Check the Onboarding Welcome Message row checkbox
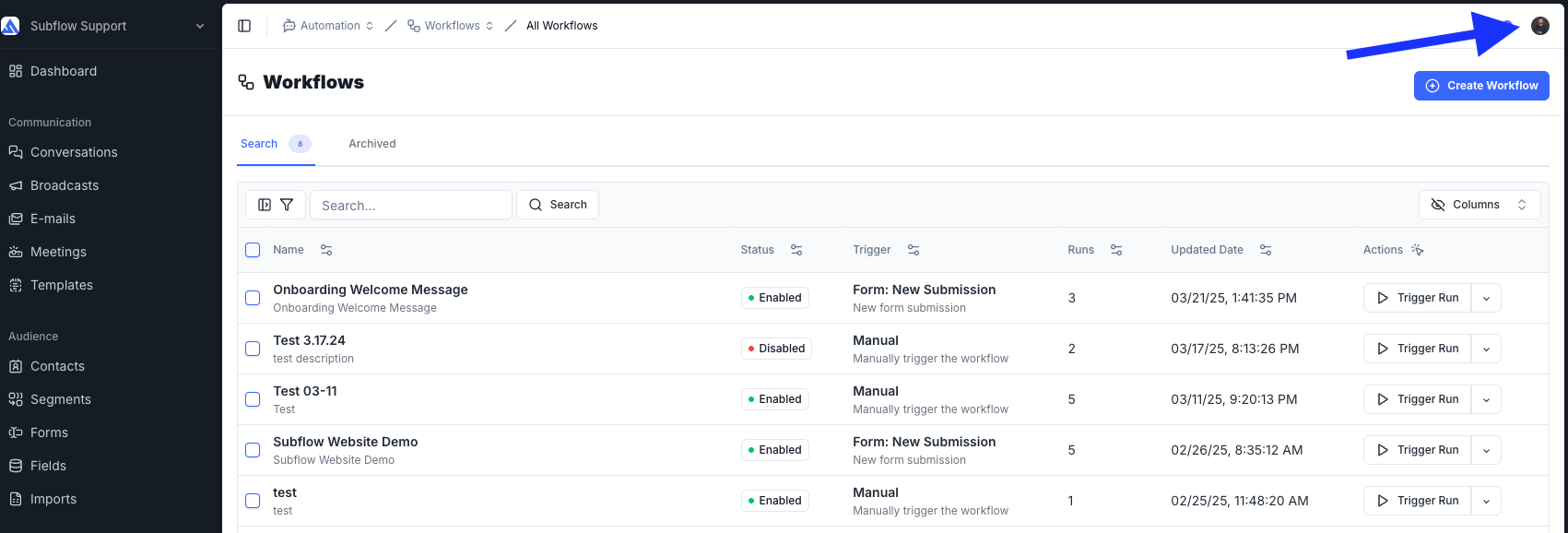This screenshot has width=1568, height=533. [253, 298]
